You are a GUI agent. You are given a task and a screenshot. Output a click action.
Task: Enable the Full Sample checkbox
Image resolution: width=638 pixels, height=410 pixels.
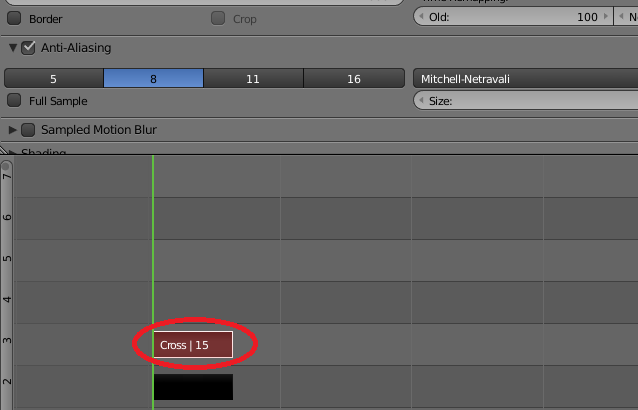[14, 100]
